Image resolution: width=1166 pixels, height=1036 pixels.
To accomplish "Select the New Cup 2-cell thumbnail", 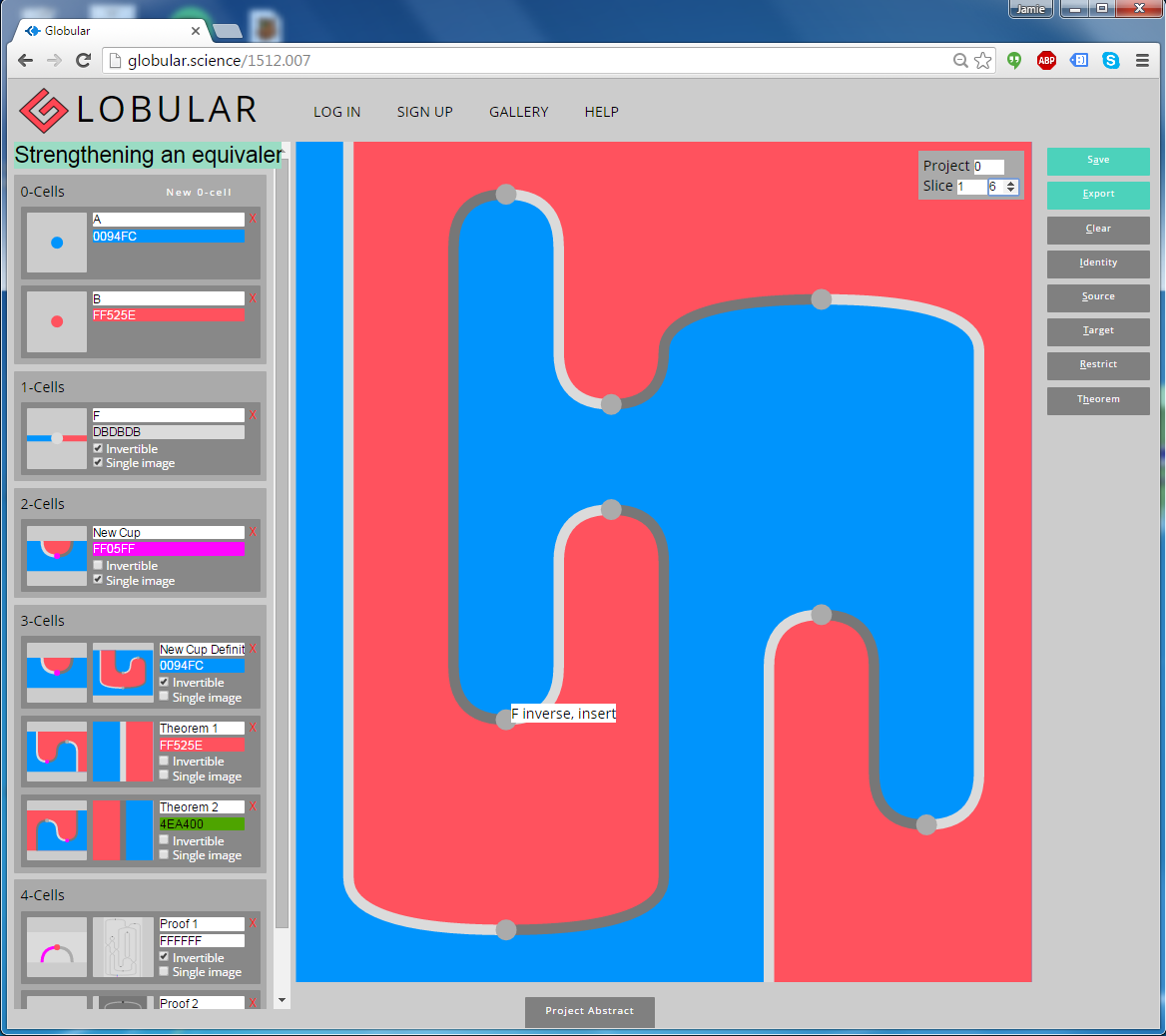I will pos(57,556).
